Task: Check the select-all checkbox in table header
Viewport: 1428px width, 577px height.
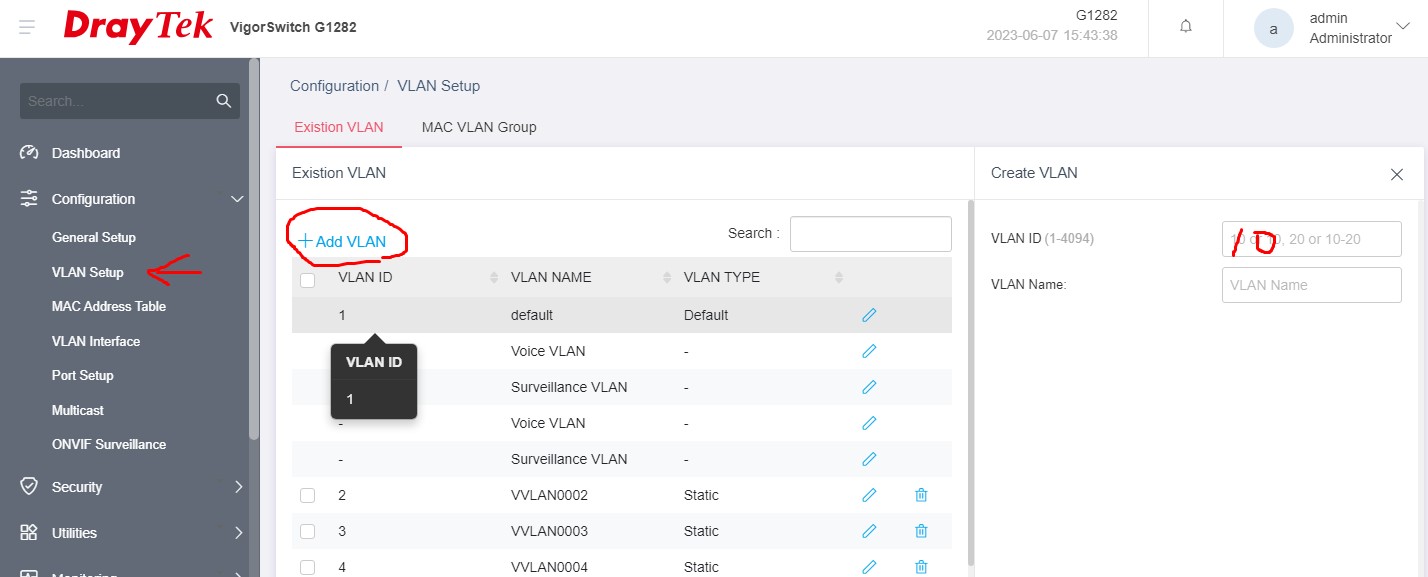Action: (x=308, y=279)
